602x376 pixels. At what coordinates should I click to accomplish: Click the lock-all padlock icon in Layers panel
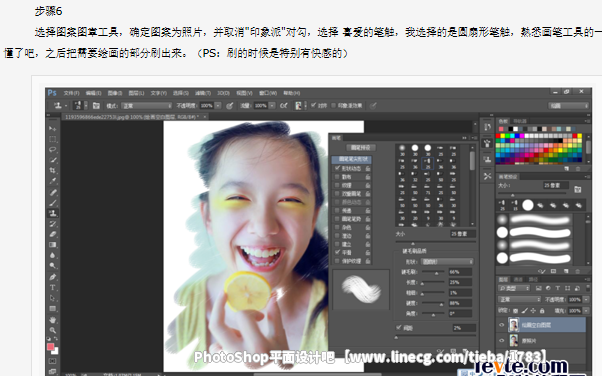coord(542,310)
